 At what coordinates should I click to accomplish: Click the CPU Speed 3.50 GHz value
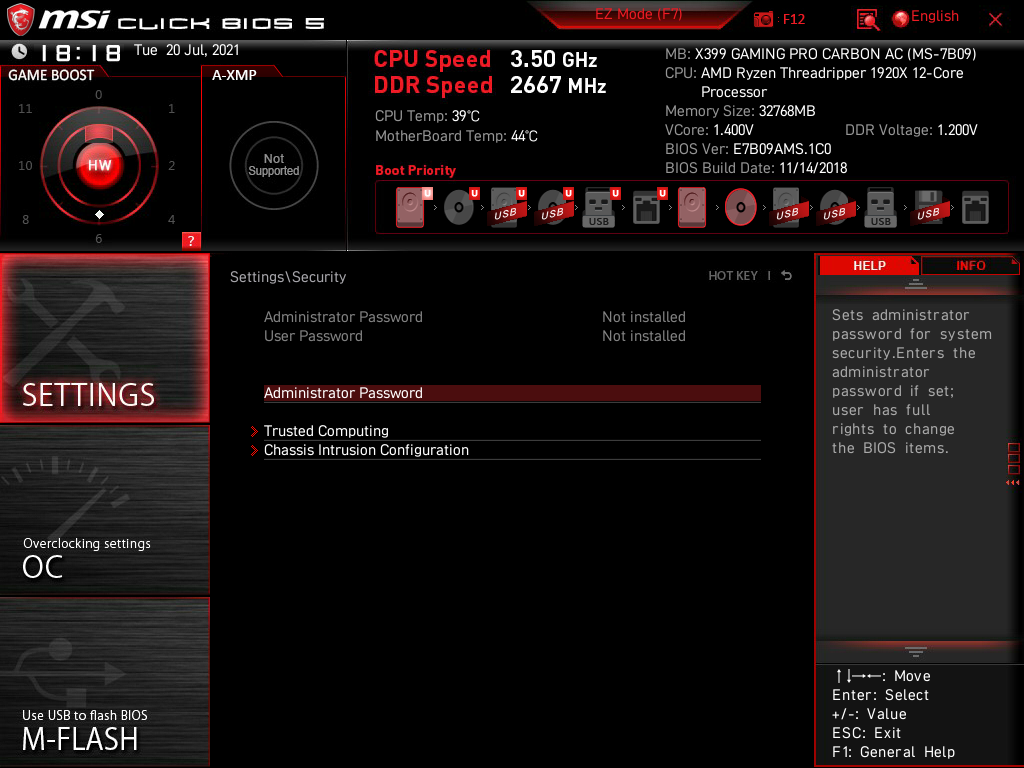click(x=554, y=59)
